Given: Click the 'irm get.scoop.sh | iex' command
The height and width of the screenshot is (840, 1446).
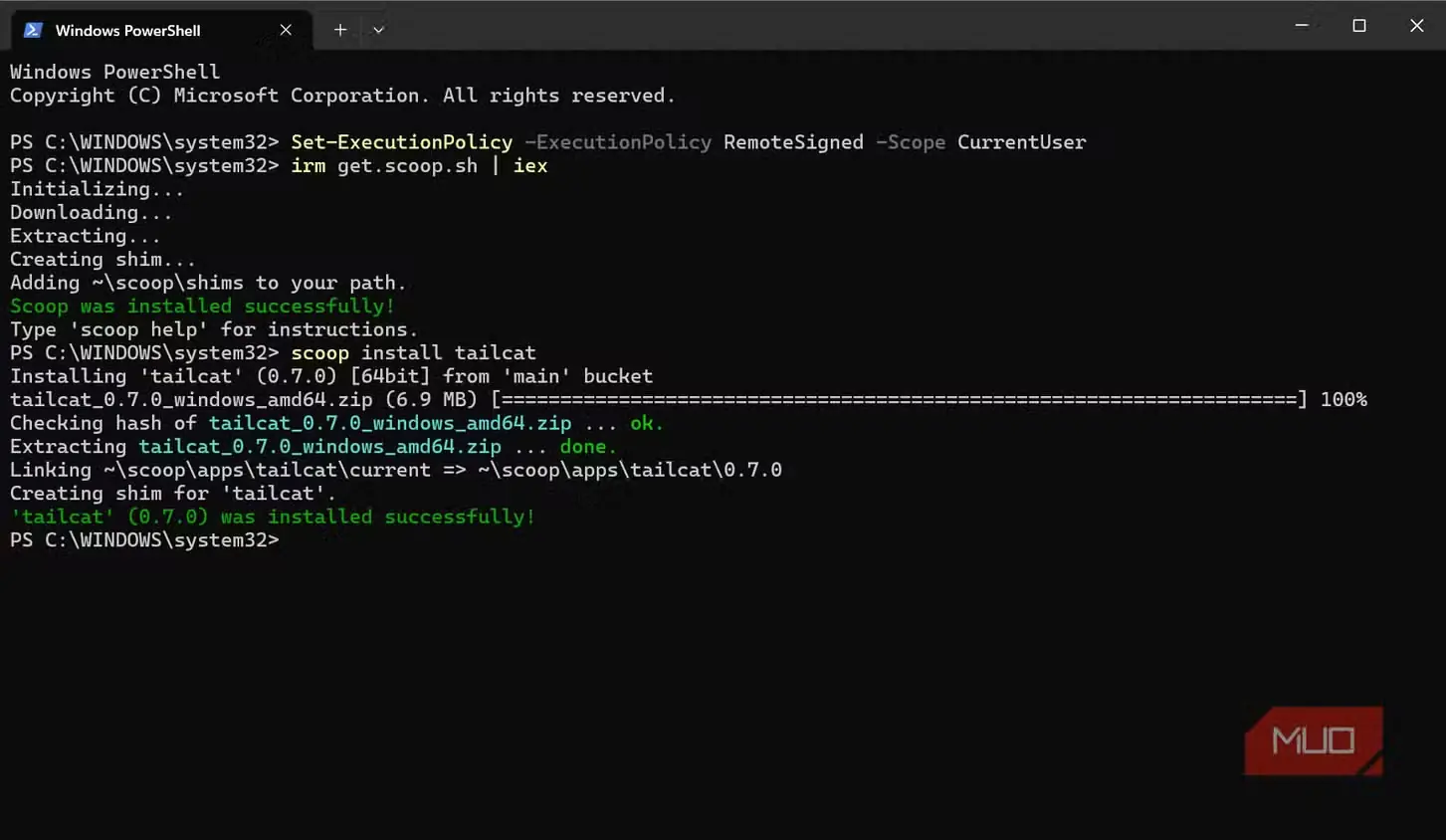Looking at the screenshot, I should 419,165.
